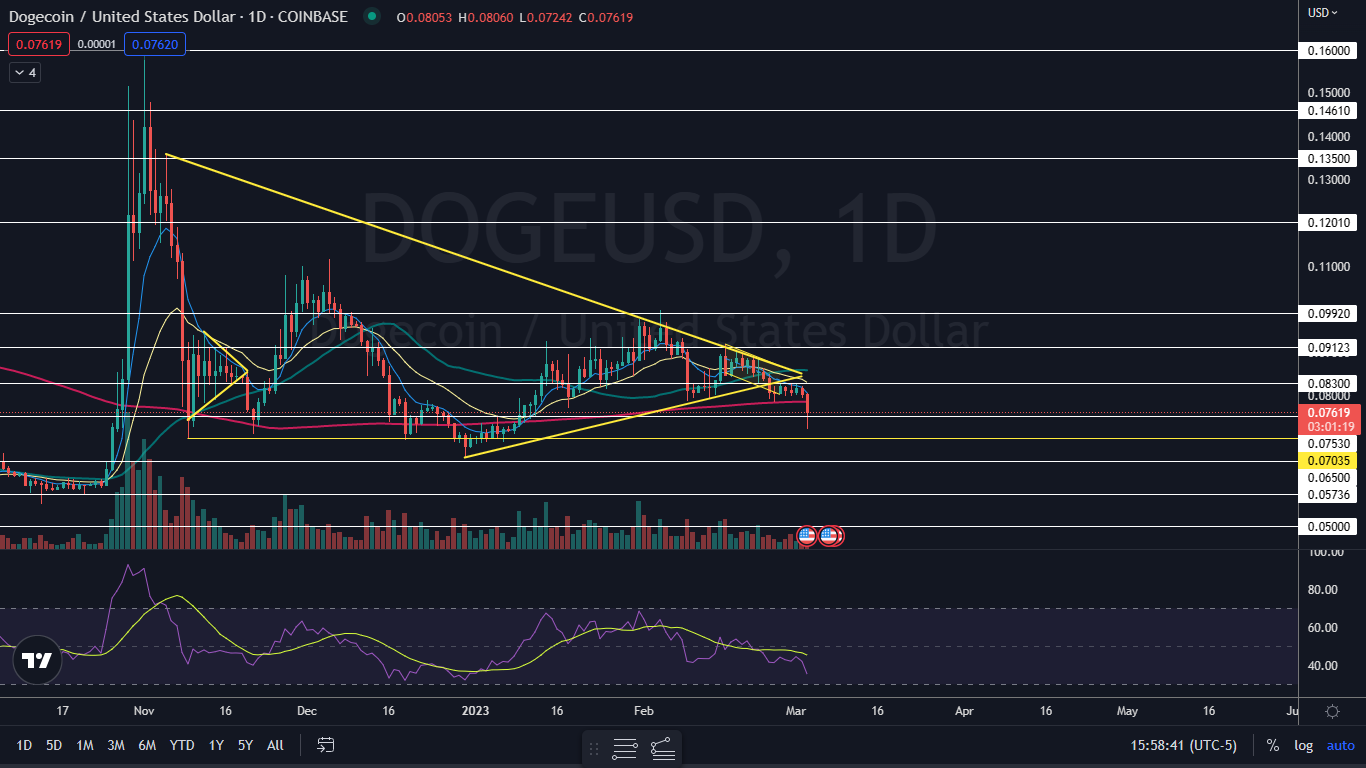
Task: Expand the collapsed indicators legend showing 4
Action: (x=24, y=72)
